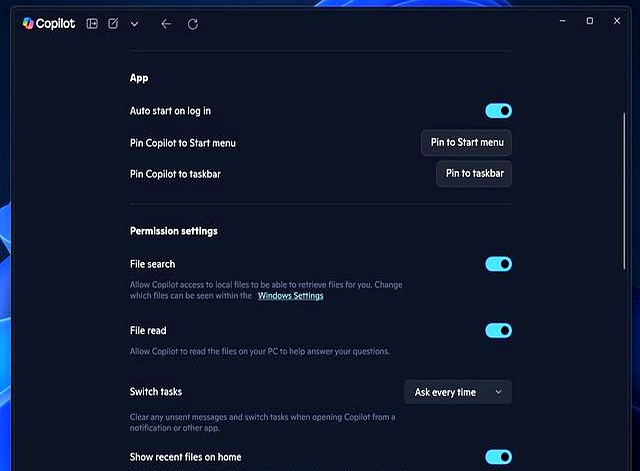The height and width of the screenshot is (471, 640).
Task: Go back with the left arrow
Action: point(166,23)
